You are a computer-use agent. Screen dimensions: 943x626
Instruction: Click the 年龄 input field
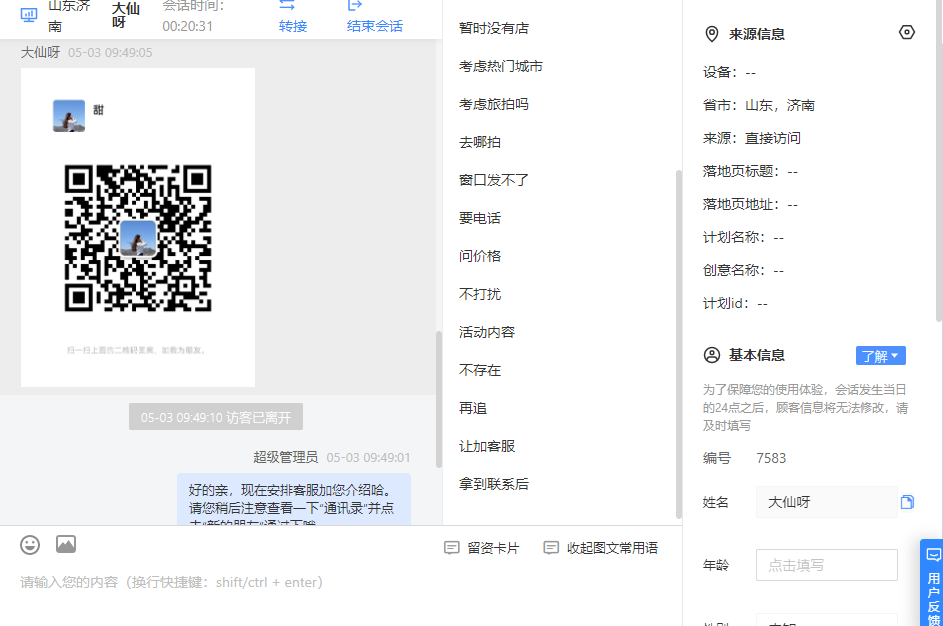[x=827, y=565]
